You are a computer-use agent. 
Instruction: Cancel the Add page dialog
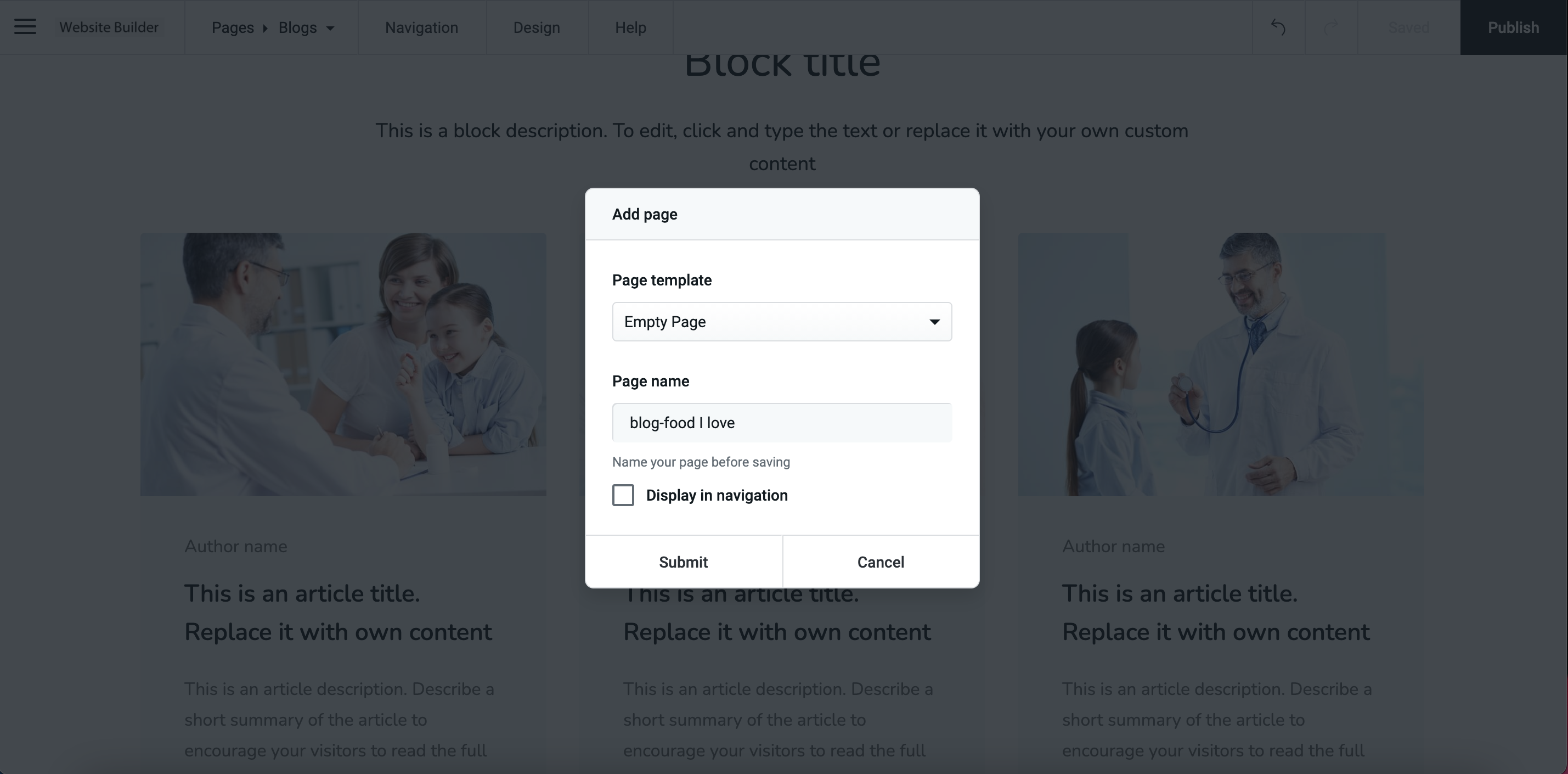click(880, 562)
